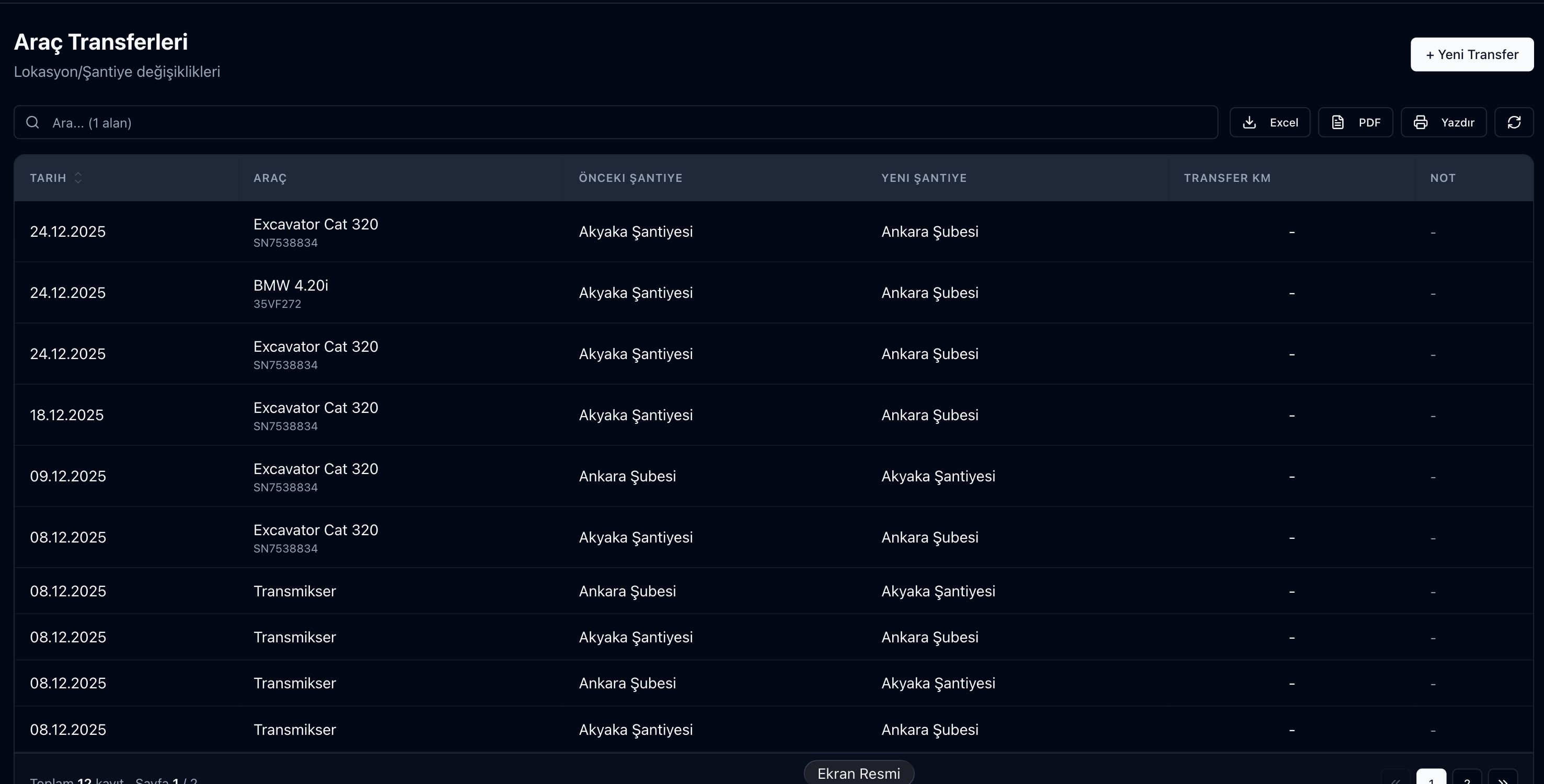Print the table using Yazdır
This screenshot has height=784, width=1544.
coord(1443,122)
